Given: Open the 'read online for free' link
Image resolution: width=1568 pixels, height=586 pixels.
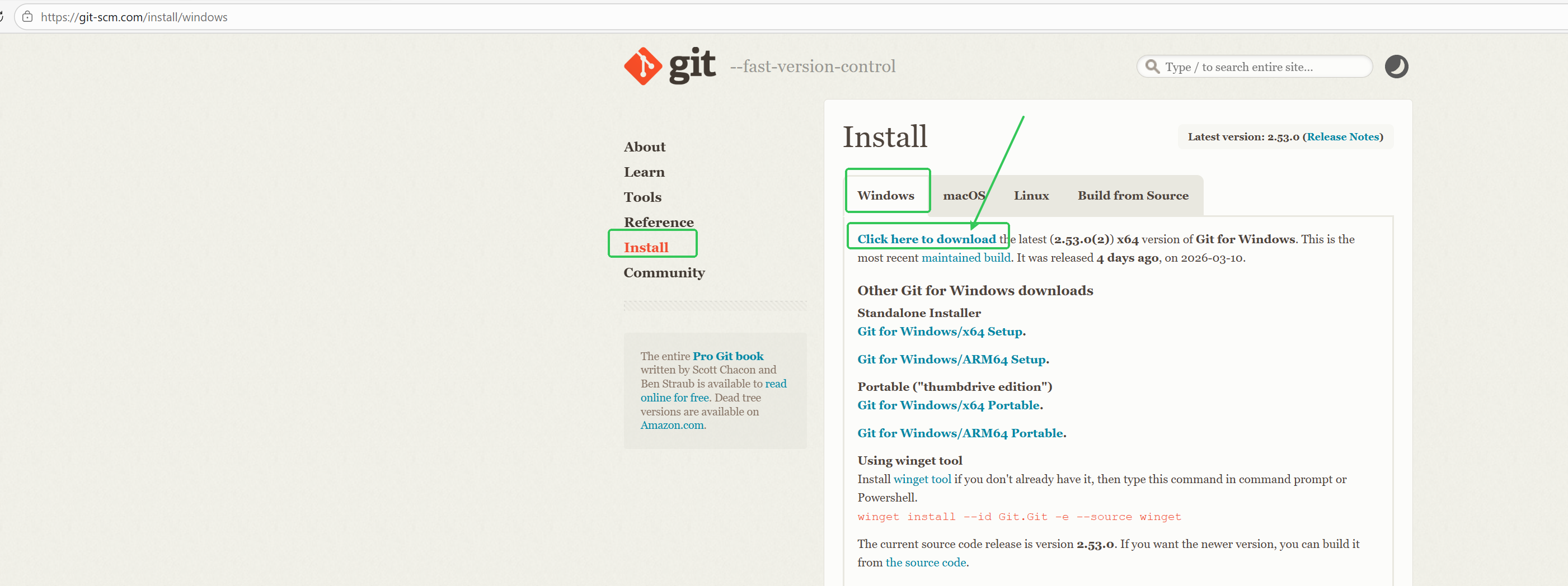Looking at the screenshot, I should 713,391.
